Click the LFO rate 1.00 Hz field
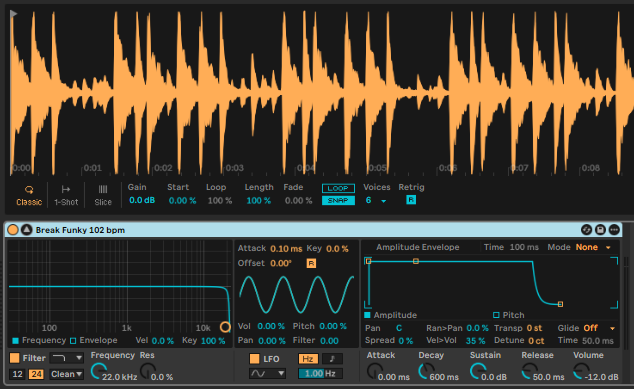The width and height of the screenshot is (634, 389). pyautogui.click(x=320, y=373)
